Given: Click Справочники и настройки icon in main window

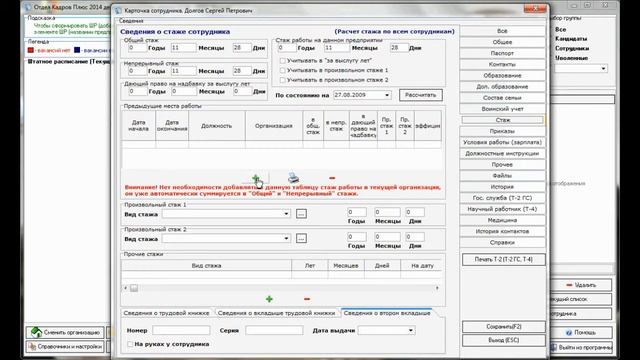Looking at the screenshot, I should point(32,347).
